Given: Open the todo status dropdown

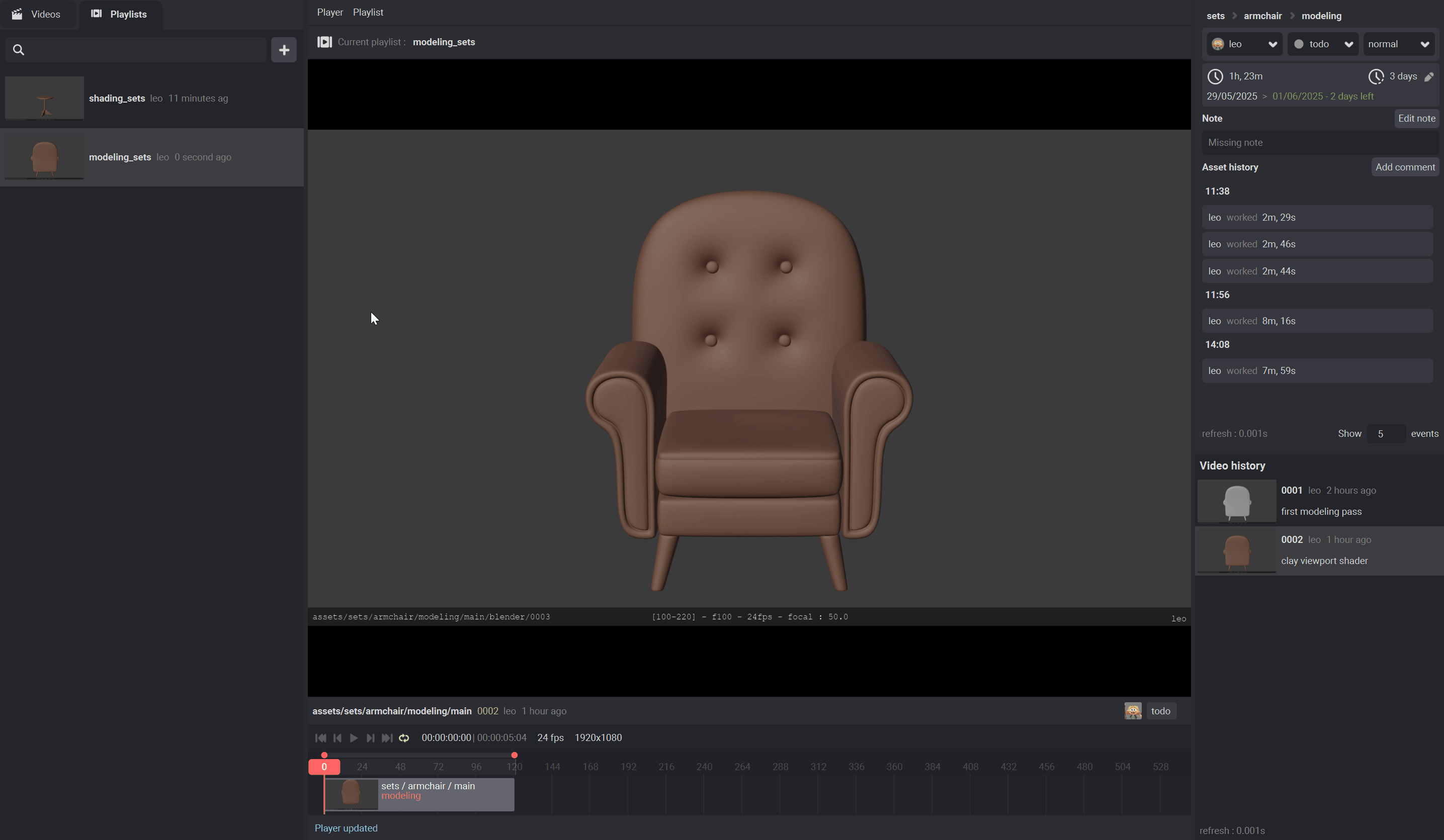Looking at the screenshot, I should click(1322, 44).
